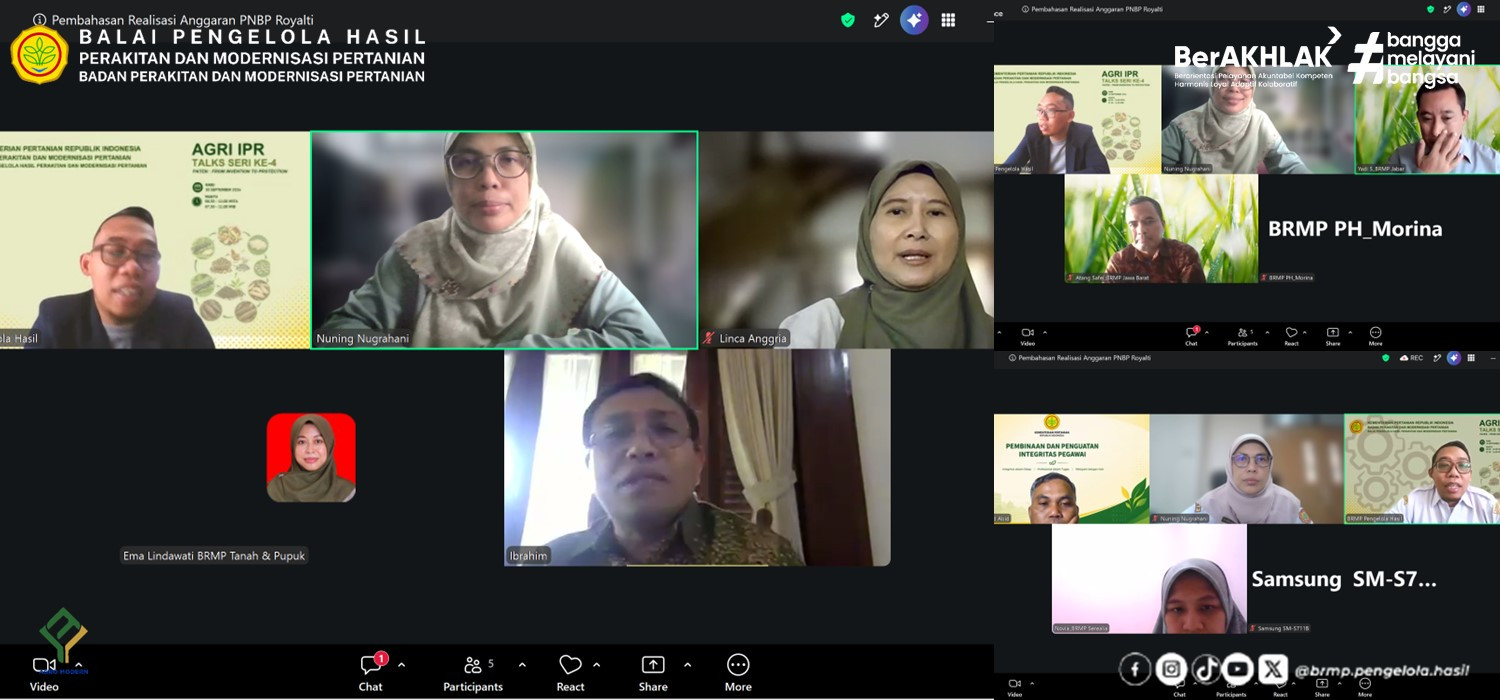The height and width of the screenshot is (700, 1500).
Task: Select Linca Anggria's video tile
Action: click(x=846, y=240)
